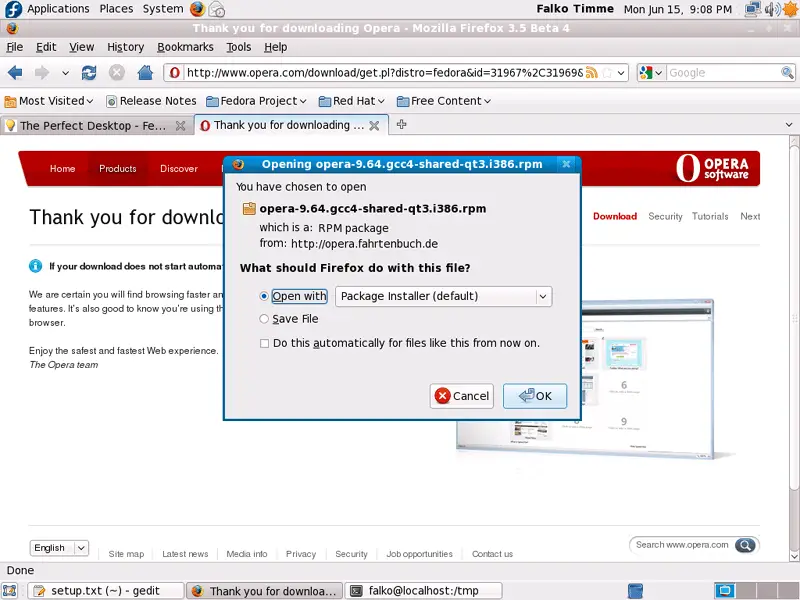
Task: Click the RSS feed icon in address bar
Action: 591,72
